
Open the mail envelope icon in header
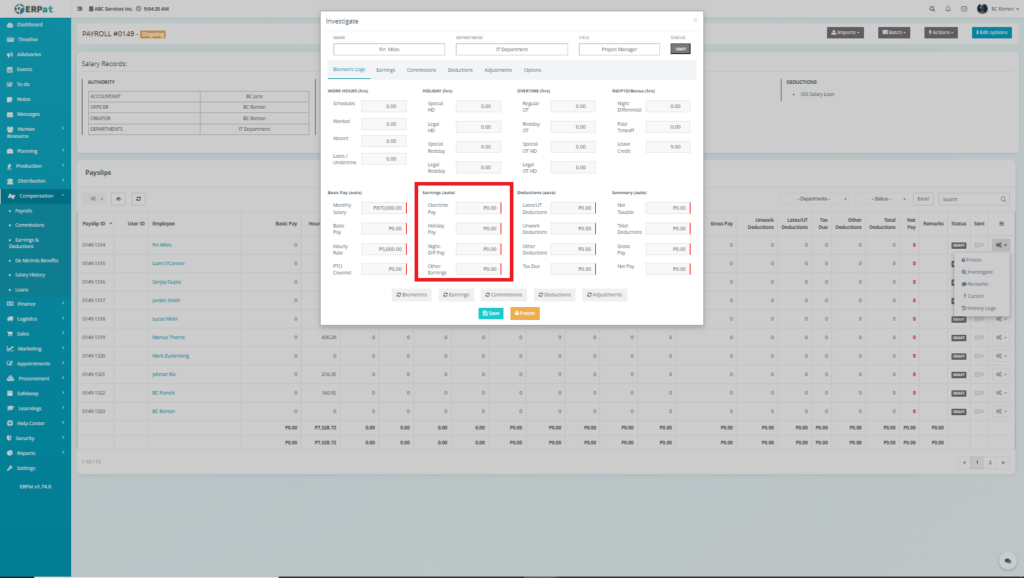965,8
